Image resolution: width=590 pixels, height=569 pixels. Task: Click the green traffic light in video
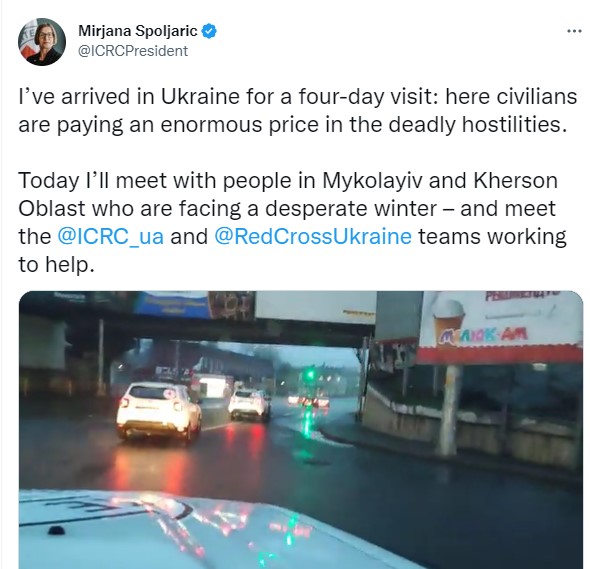[310, 374]
